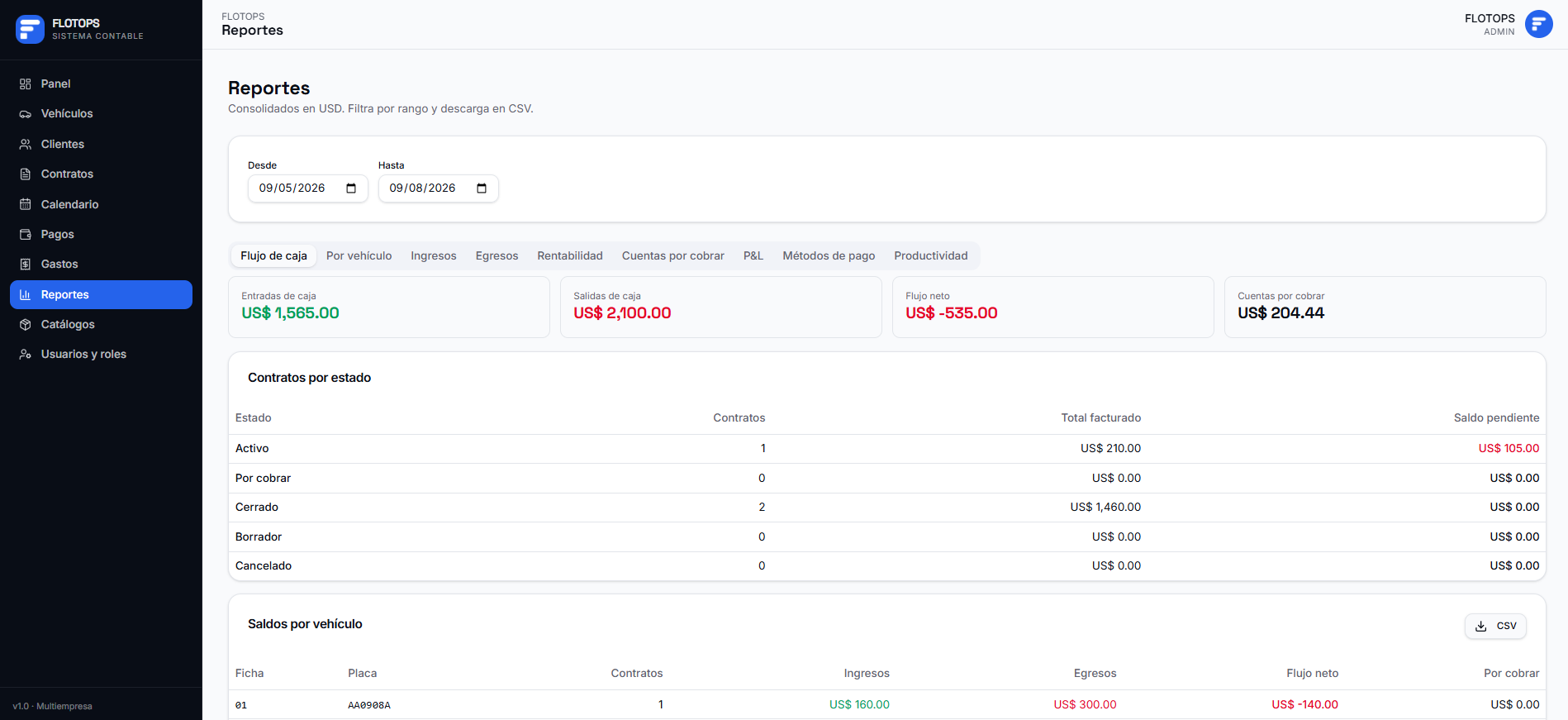Click the Flujo neto US$ -535.00 value

[952, 313]
